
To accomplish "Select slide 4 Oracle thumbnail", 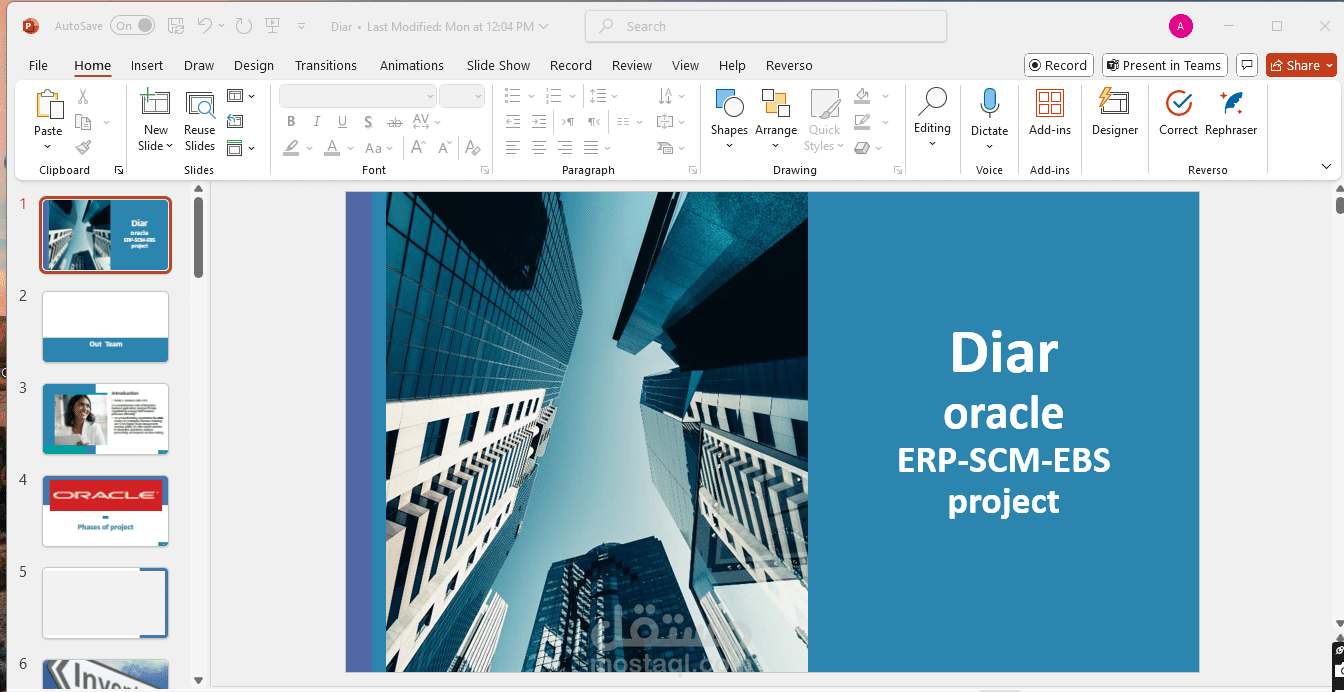I will point(105,511).
